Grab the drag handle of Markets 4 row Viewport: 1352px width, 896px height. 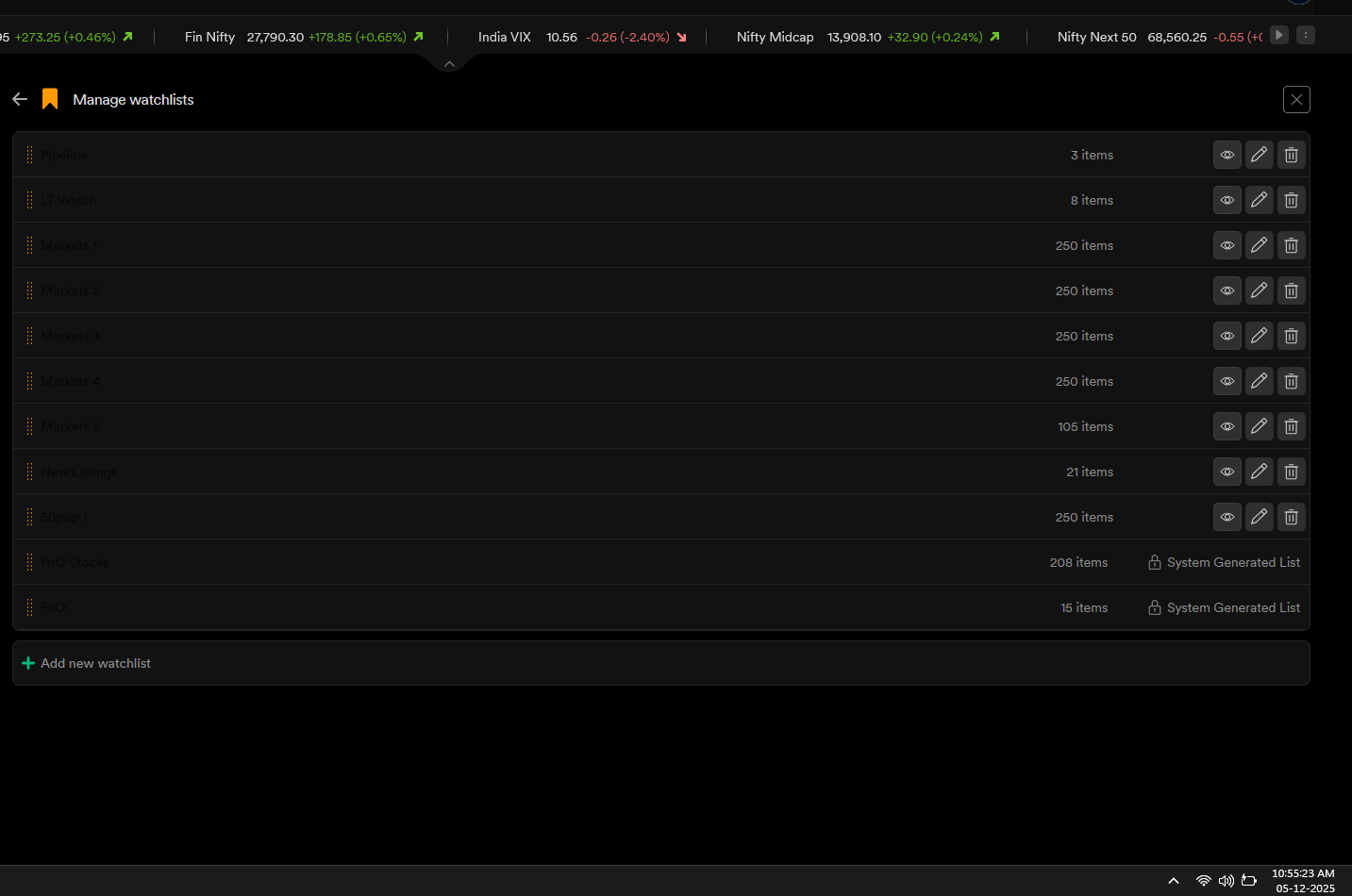coord(29,381)
